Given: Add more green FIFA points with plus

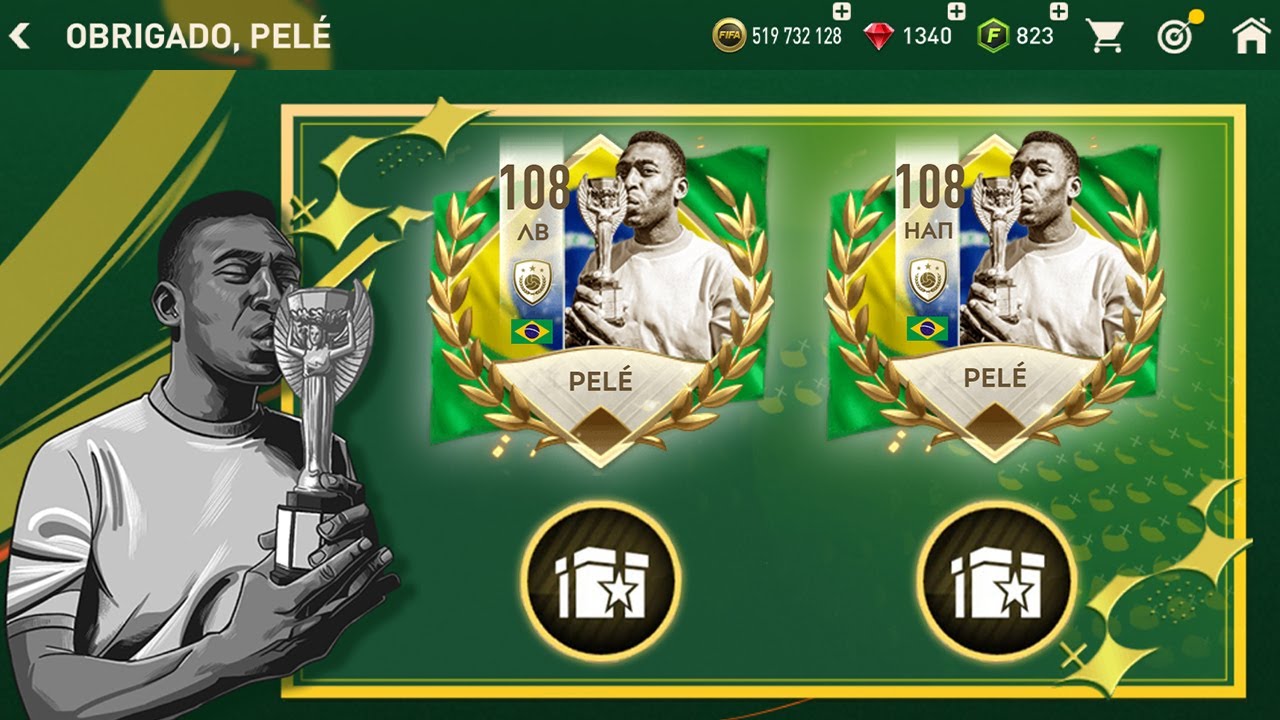Looking at the screenshot, I should pyautogui.click(x=1059, y=12).
